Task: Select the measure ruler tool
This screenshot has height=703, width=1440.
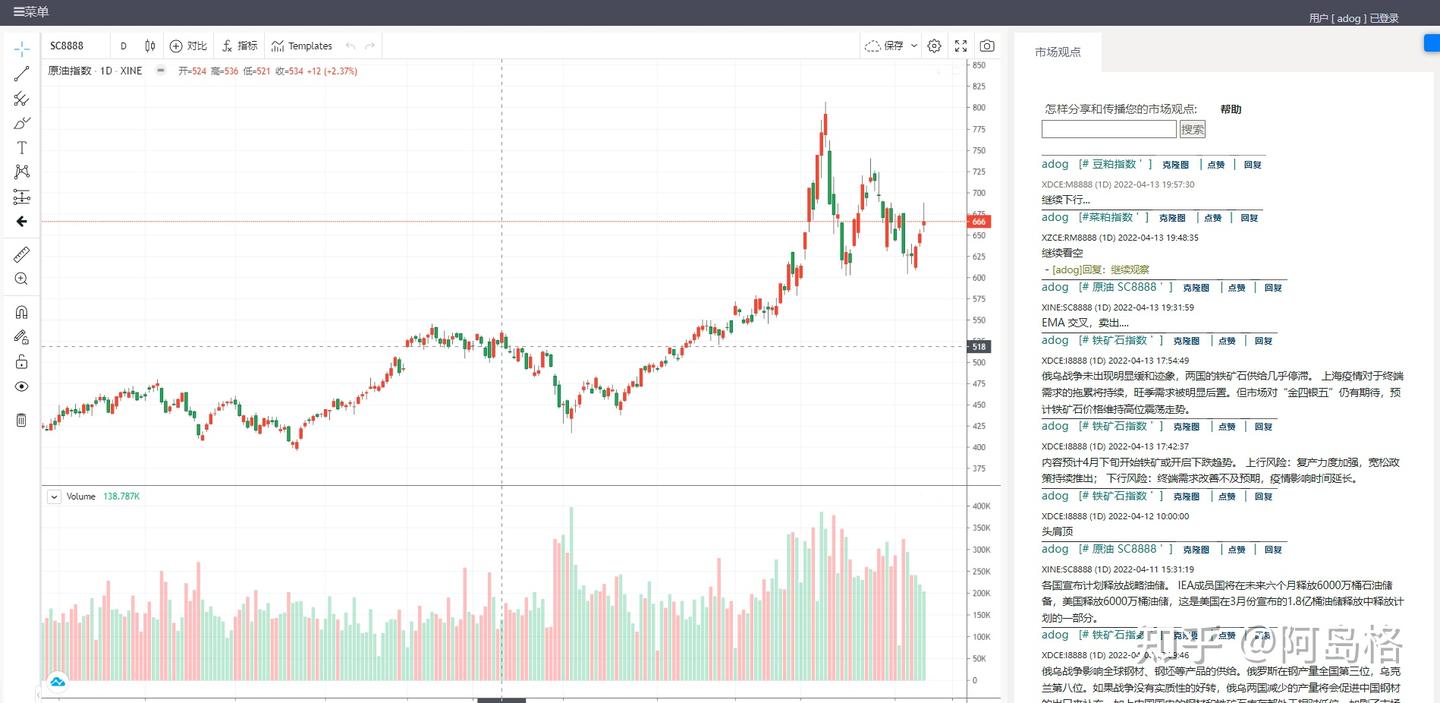Action: click(22, 254)
